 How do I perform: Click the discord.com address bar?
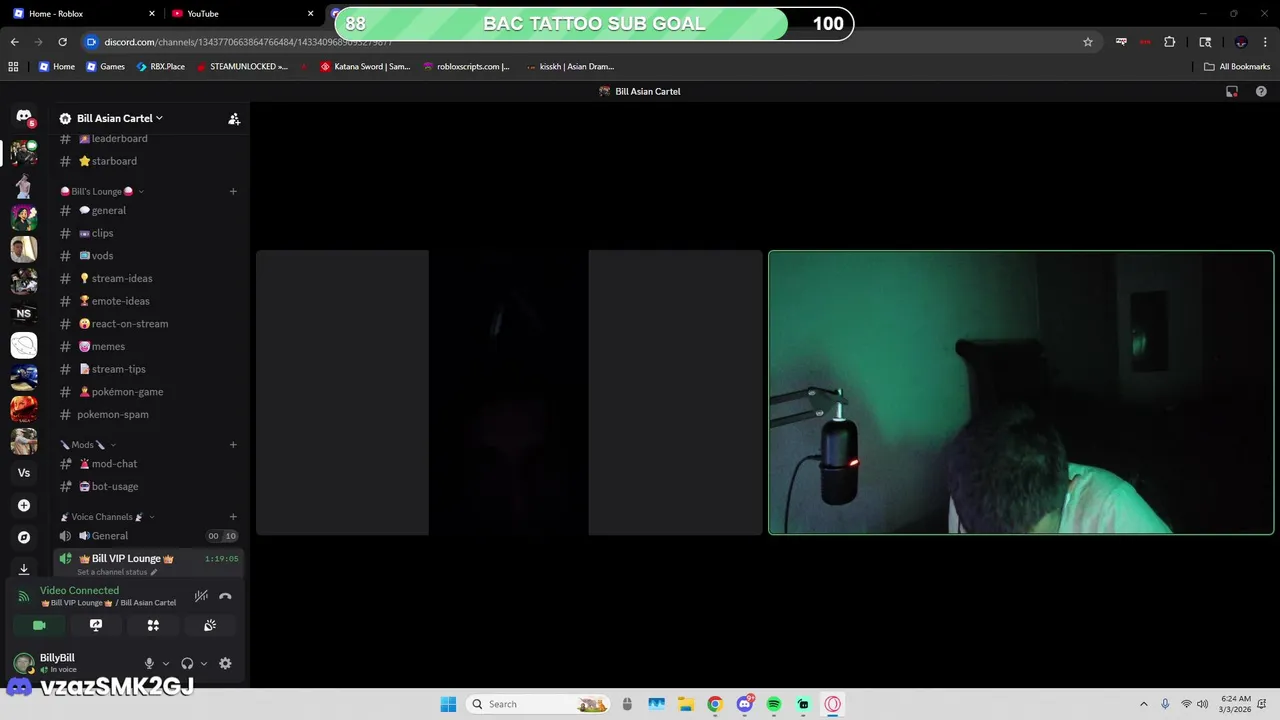point(580,42)
